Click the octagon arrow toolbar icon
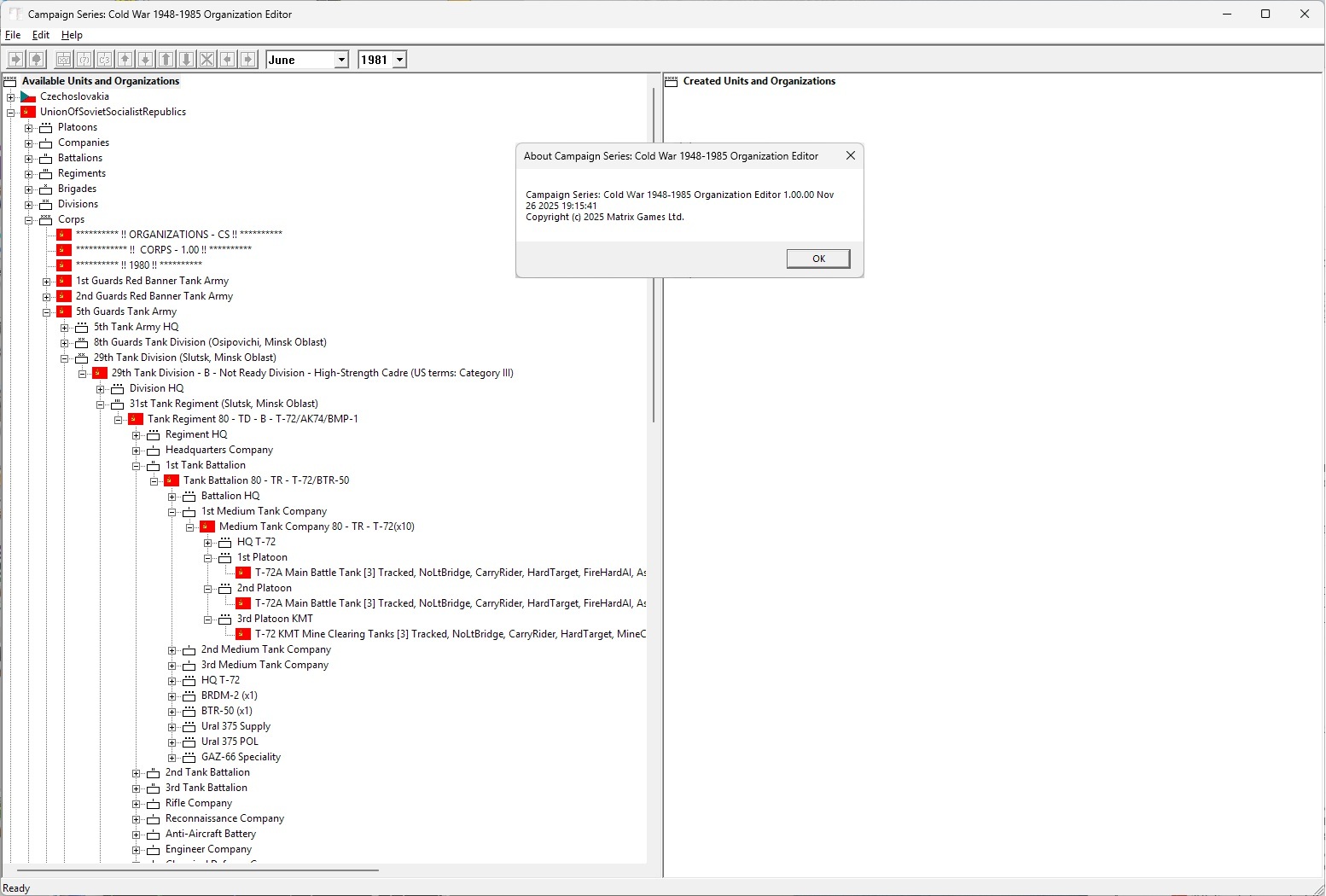This screenshot has width=1326, height=896. click(x=36, y=59)
